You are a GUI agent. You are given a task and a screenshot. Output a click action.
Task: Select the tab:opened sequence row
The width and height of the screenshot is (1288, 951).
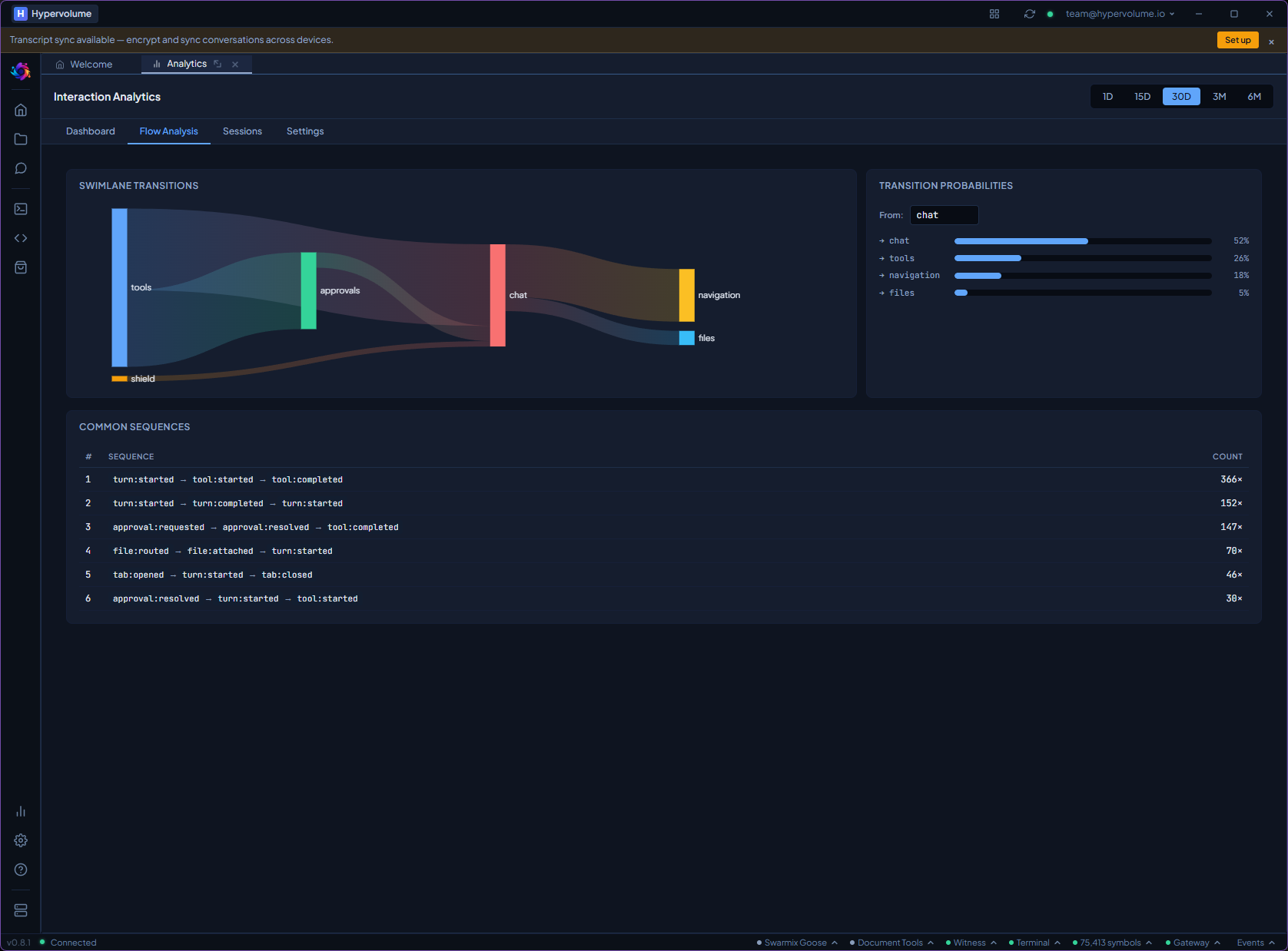click(x=664, y=575)
